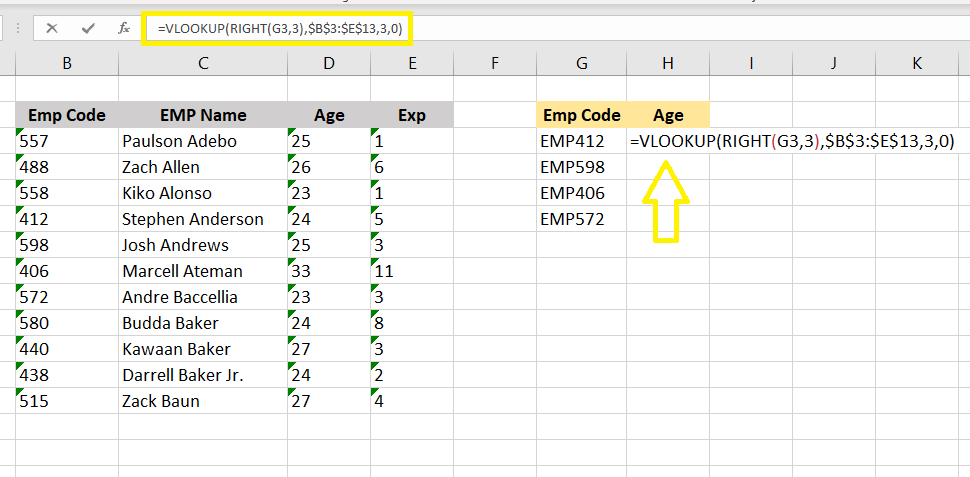Image resolution: width=970 pixels, height=477 pixels.
Task: Select the cell containing 406 in column B
Action: pyautogui.click(x=67, y=271)
